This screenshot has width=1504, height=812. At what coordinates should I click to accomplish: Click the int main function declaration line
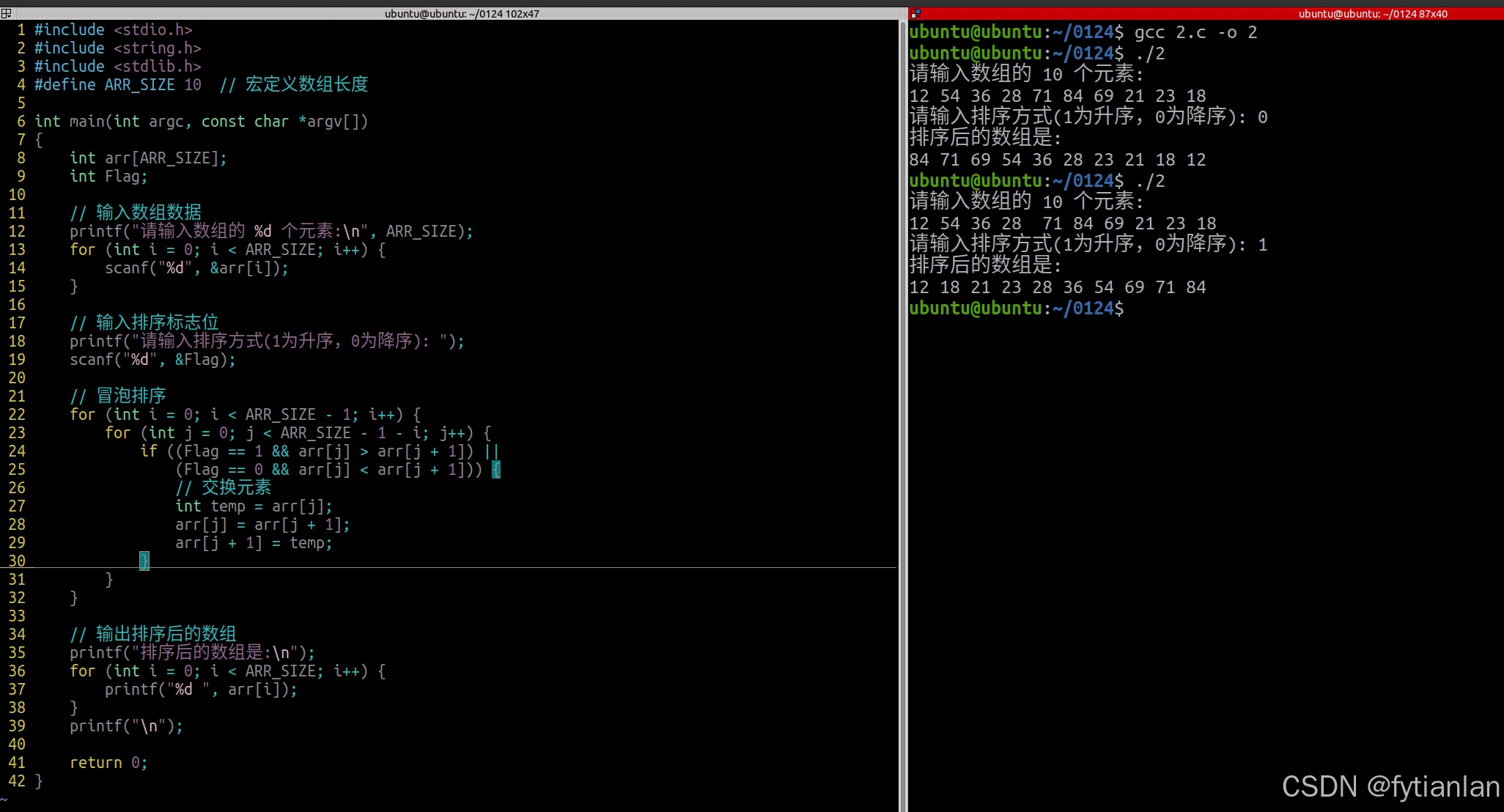(201, 122)
